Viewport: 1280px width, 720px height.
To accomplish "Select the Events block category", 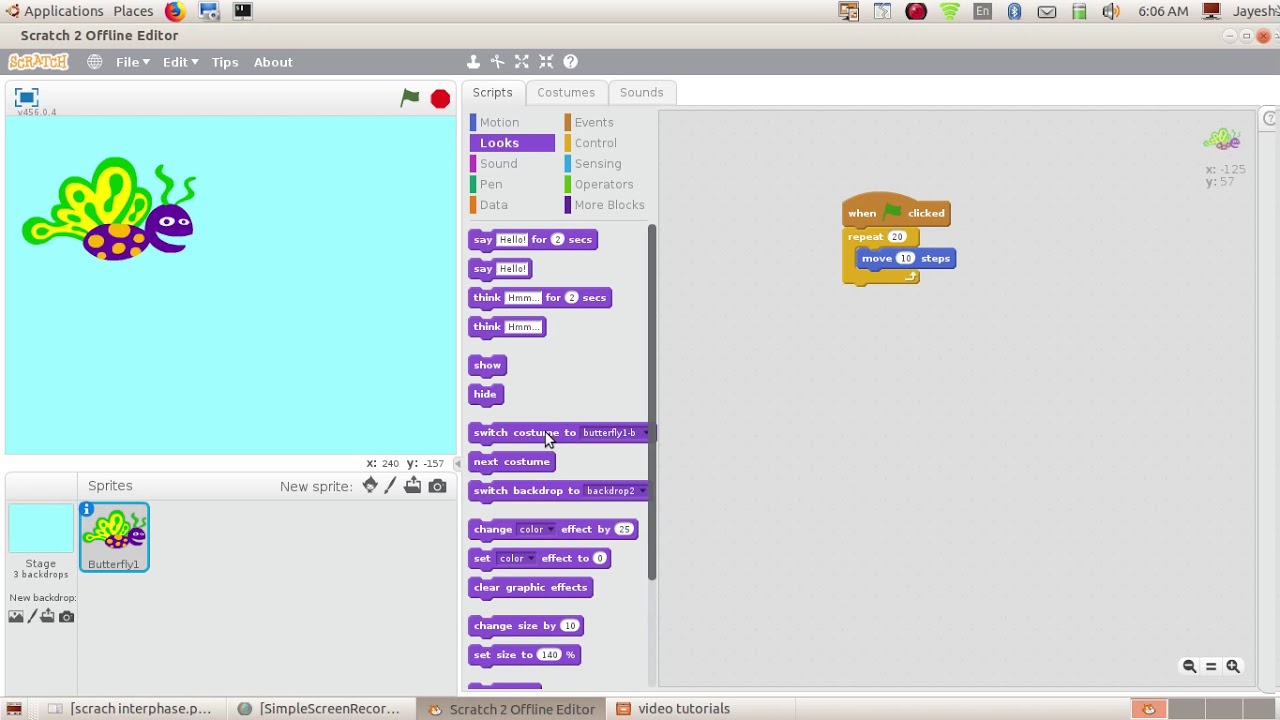I will [x=594, y=122].
